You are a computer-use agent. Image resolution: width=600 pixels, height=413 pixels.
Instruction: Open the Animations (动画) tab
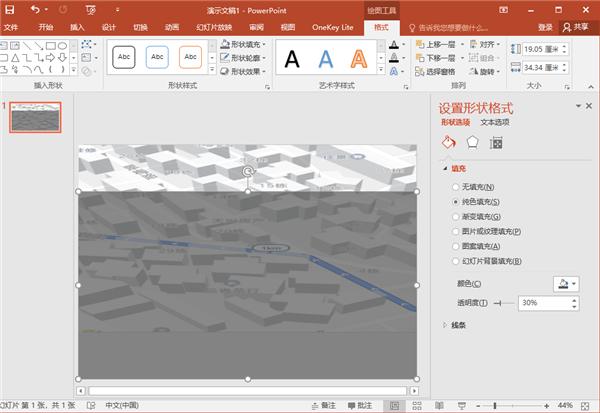[x=172, y=27]
